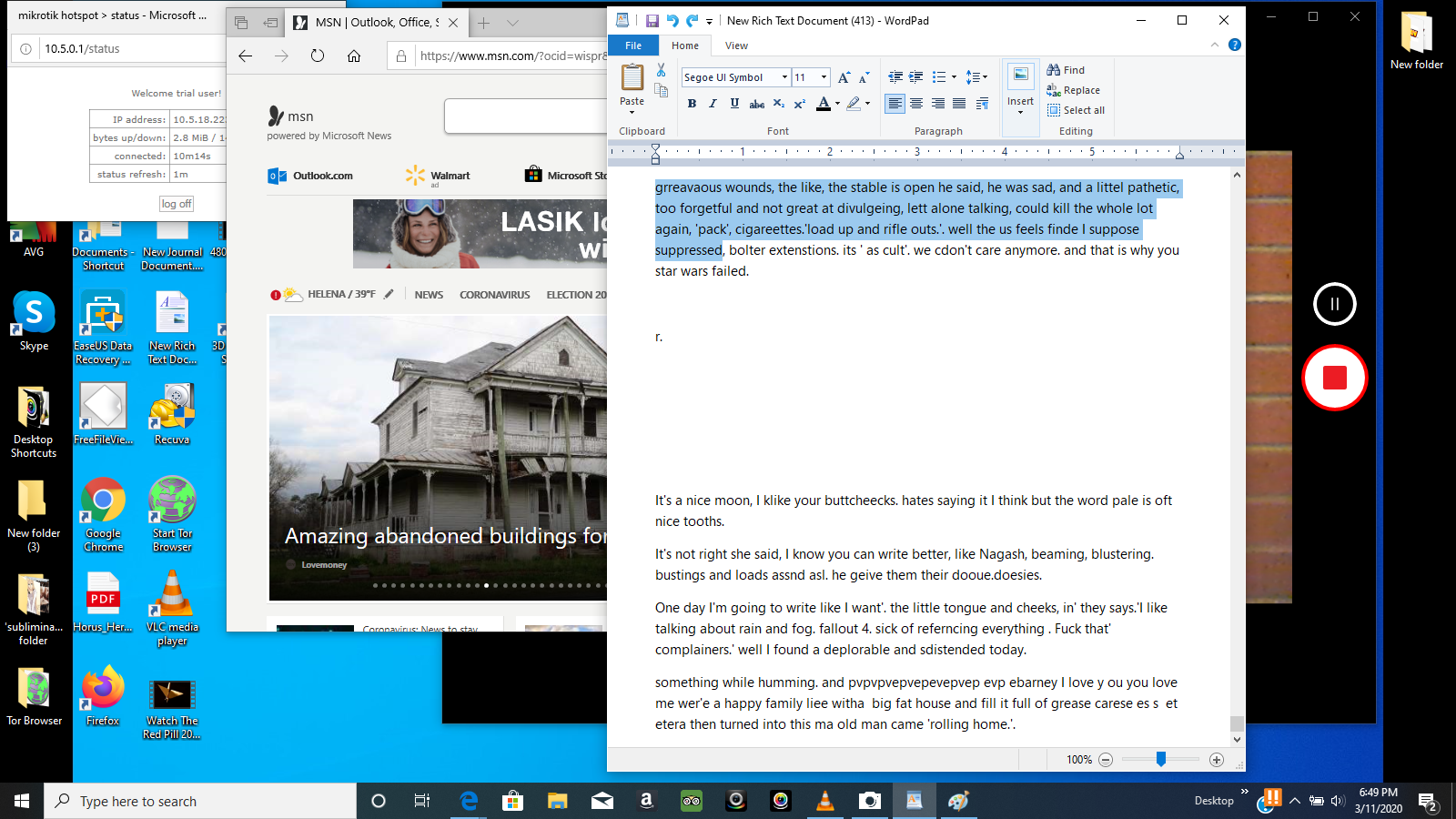Open the Paragraph dialog icon
Image resolution: width=1456 pixels, height=819 pixels.
point(982,104)
